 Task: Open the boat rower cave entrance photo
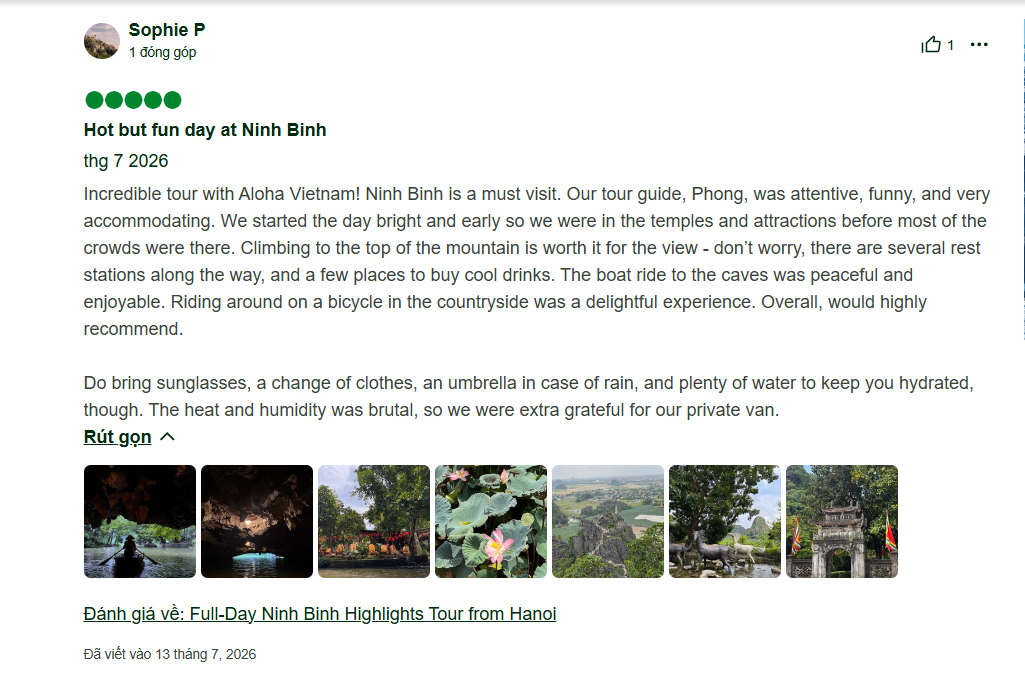pyautogui.click(x=140, y=521)
